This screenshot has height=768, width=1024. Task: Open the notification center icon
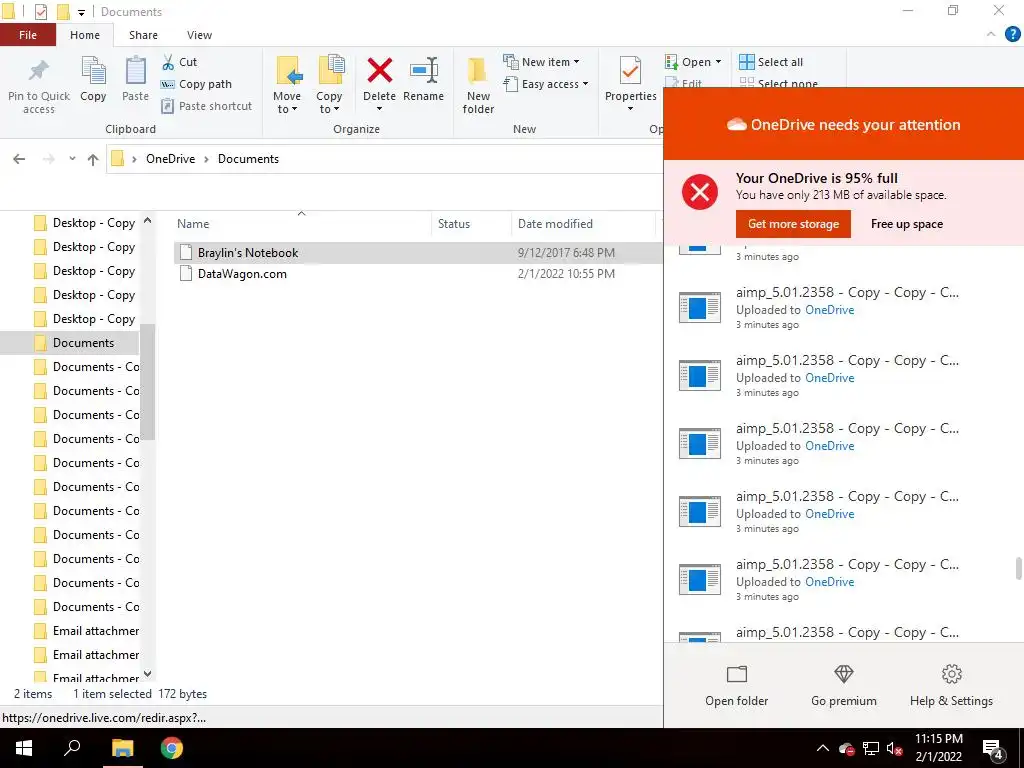coord(993,749)
